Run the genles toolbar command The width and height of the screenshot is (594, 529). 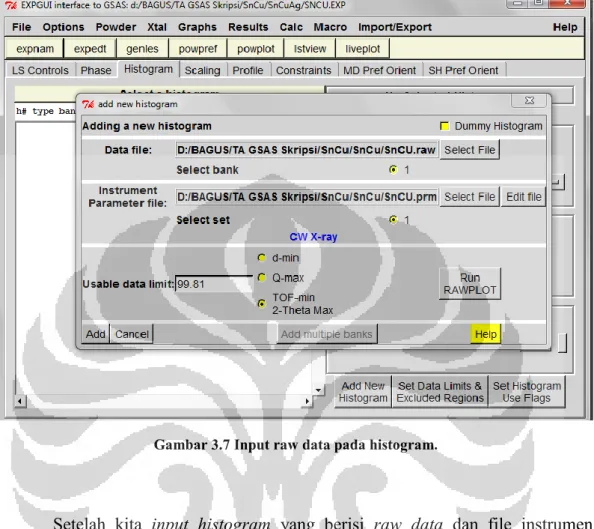coord(142,49)
